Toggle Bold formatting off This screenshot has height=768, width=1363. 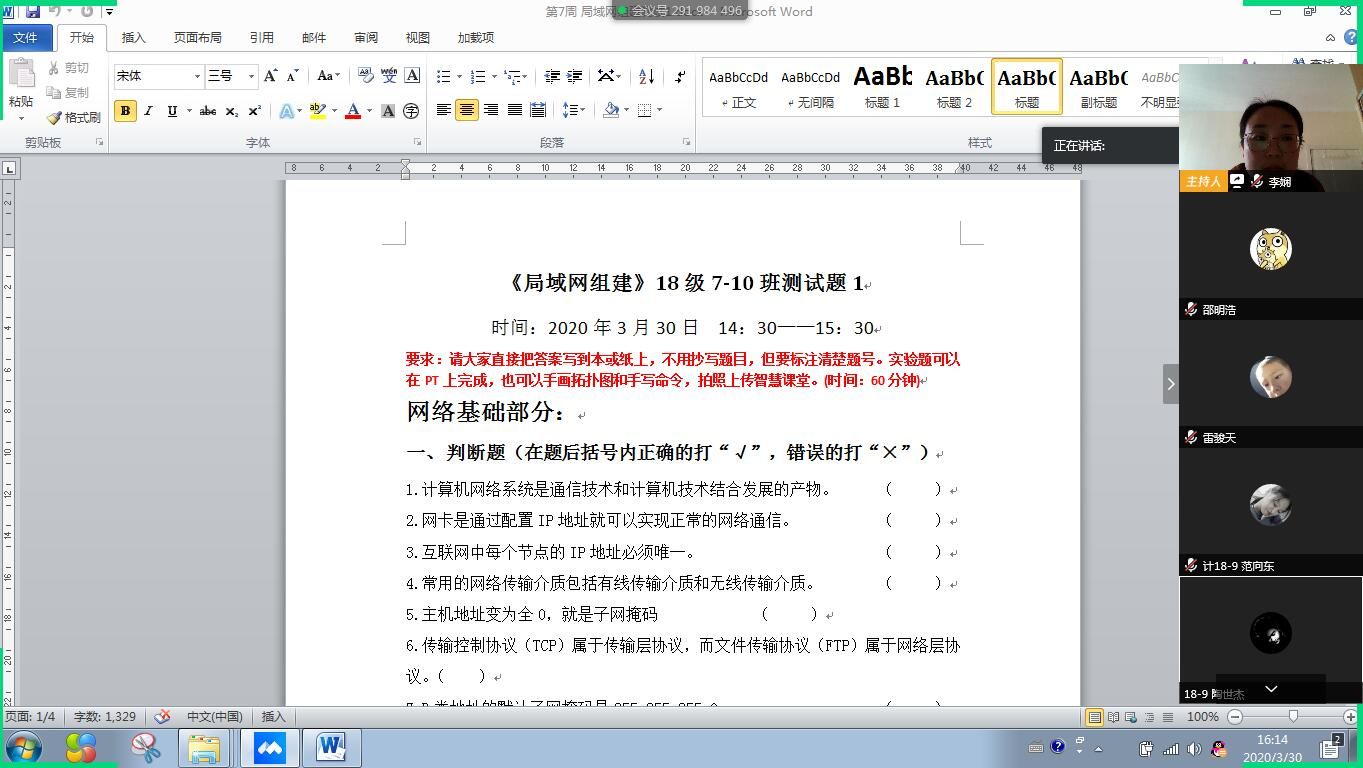tap(125, 111)
